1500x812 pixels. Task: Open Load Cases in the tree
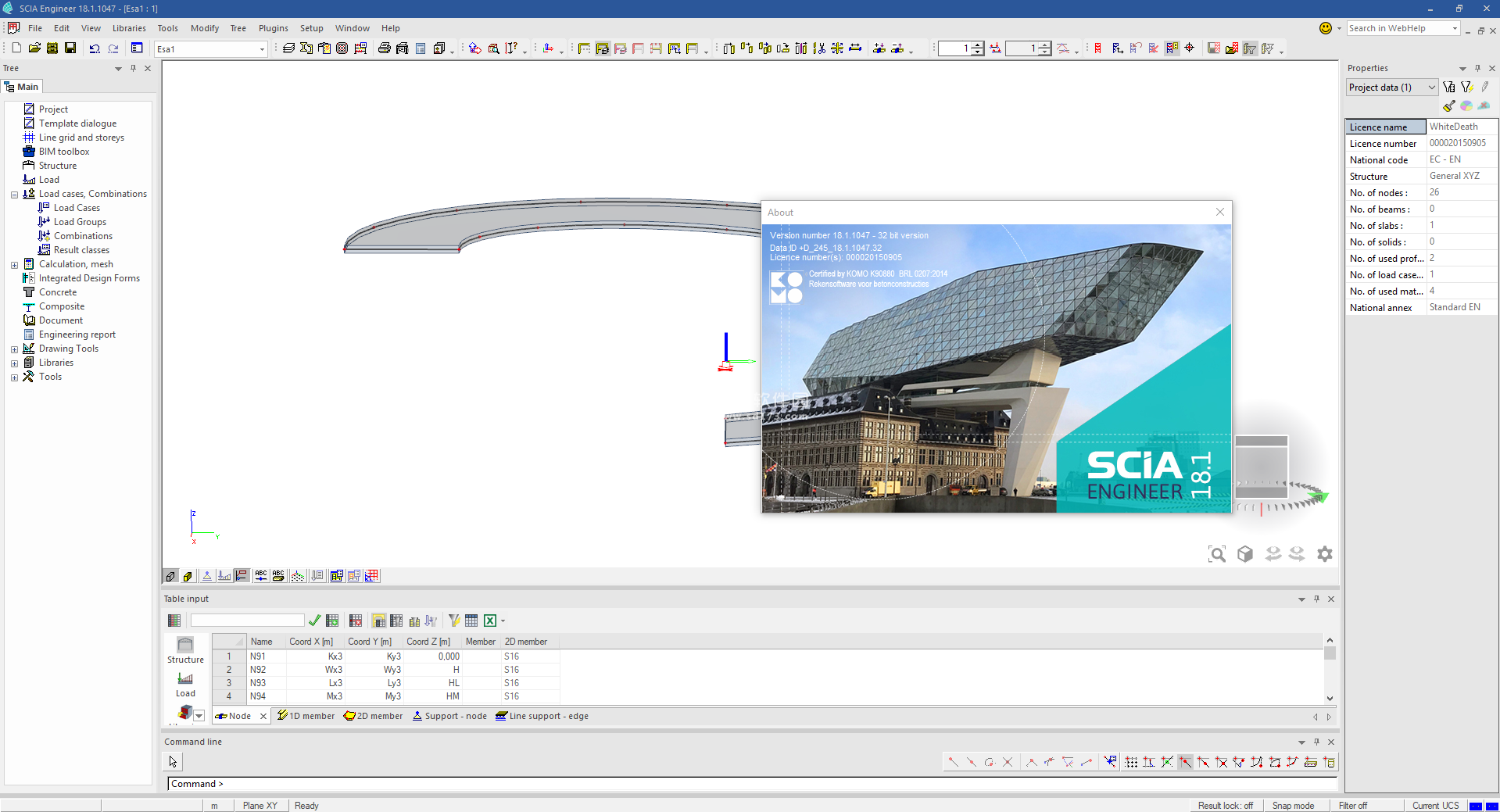tap(77, 208)
